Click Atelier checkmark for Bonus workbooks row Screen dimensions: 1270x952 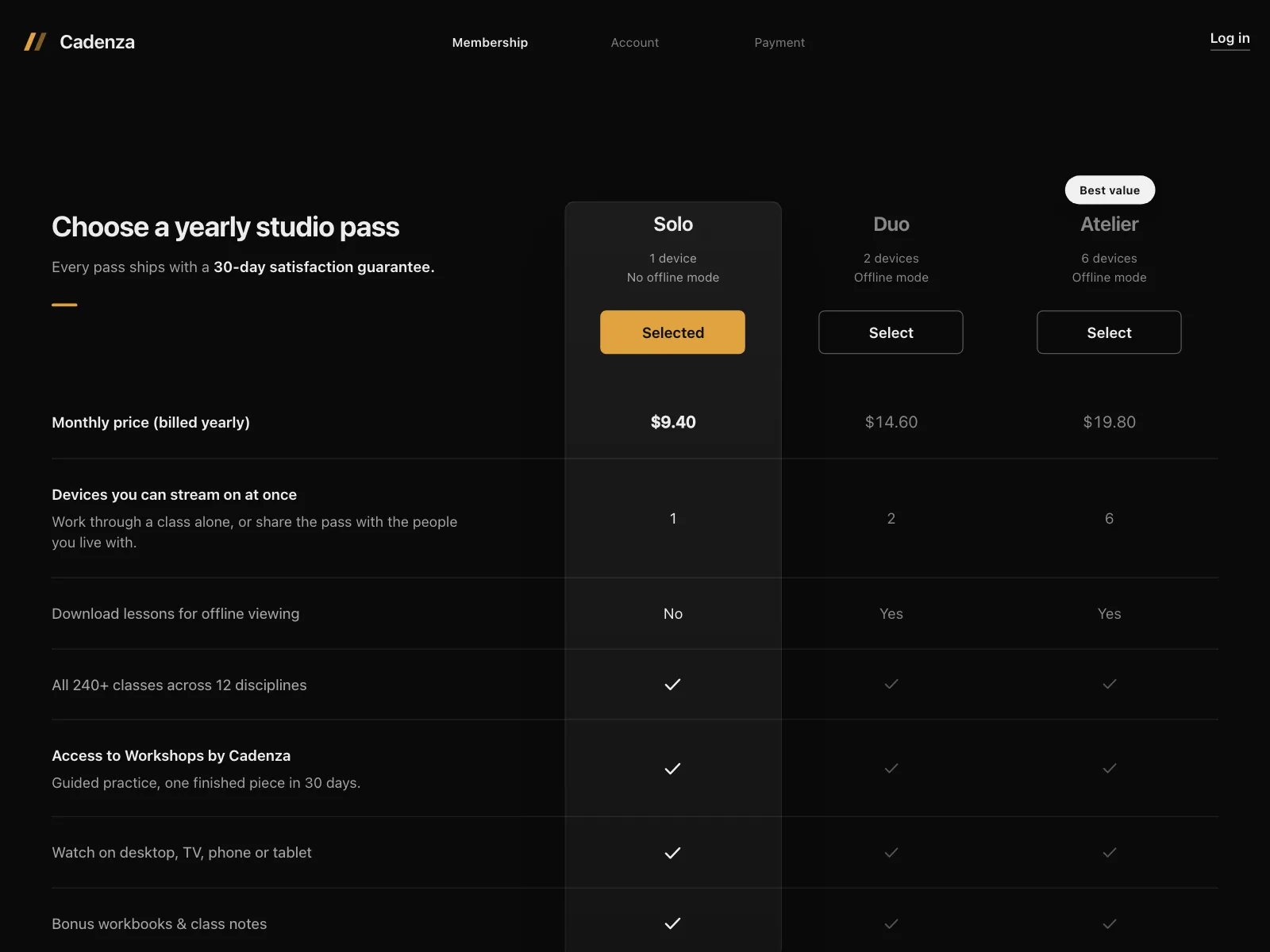click(x=1110, y=923)
